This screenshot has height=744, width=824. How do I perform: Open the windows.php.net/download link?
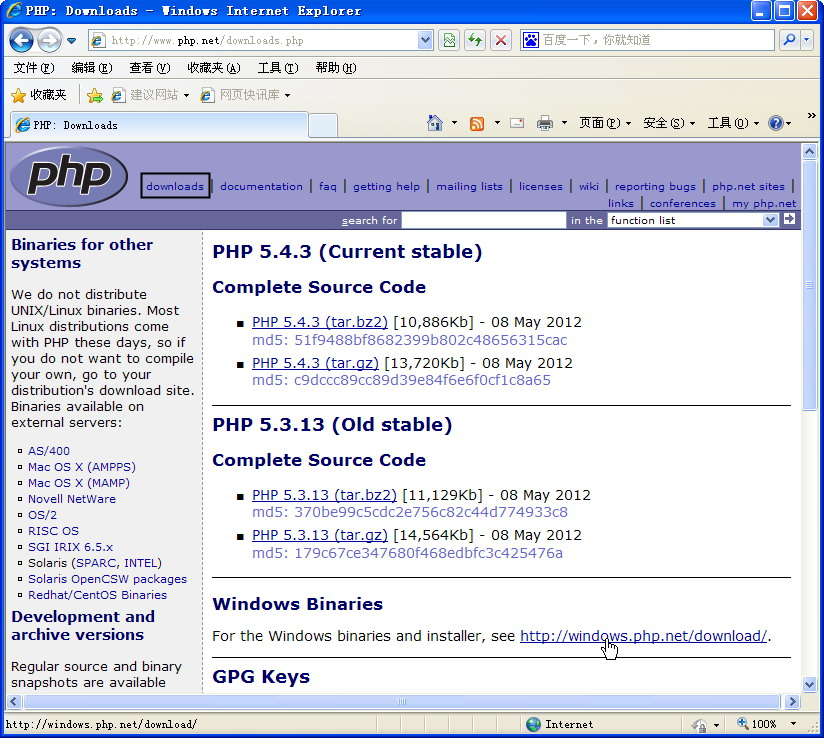[643, 636]
